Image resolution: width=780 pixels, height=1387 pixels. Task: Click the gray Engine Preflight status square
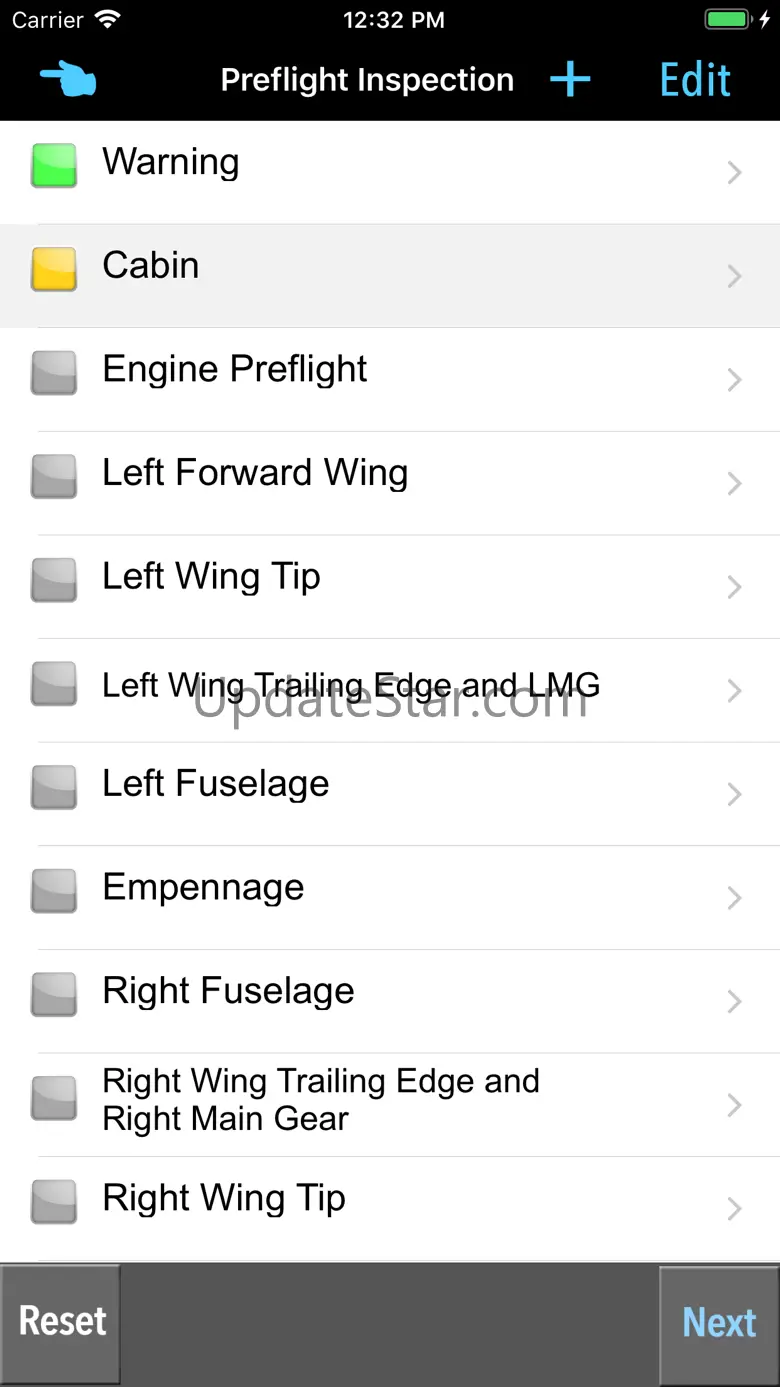54,373
